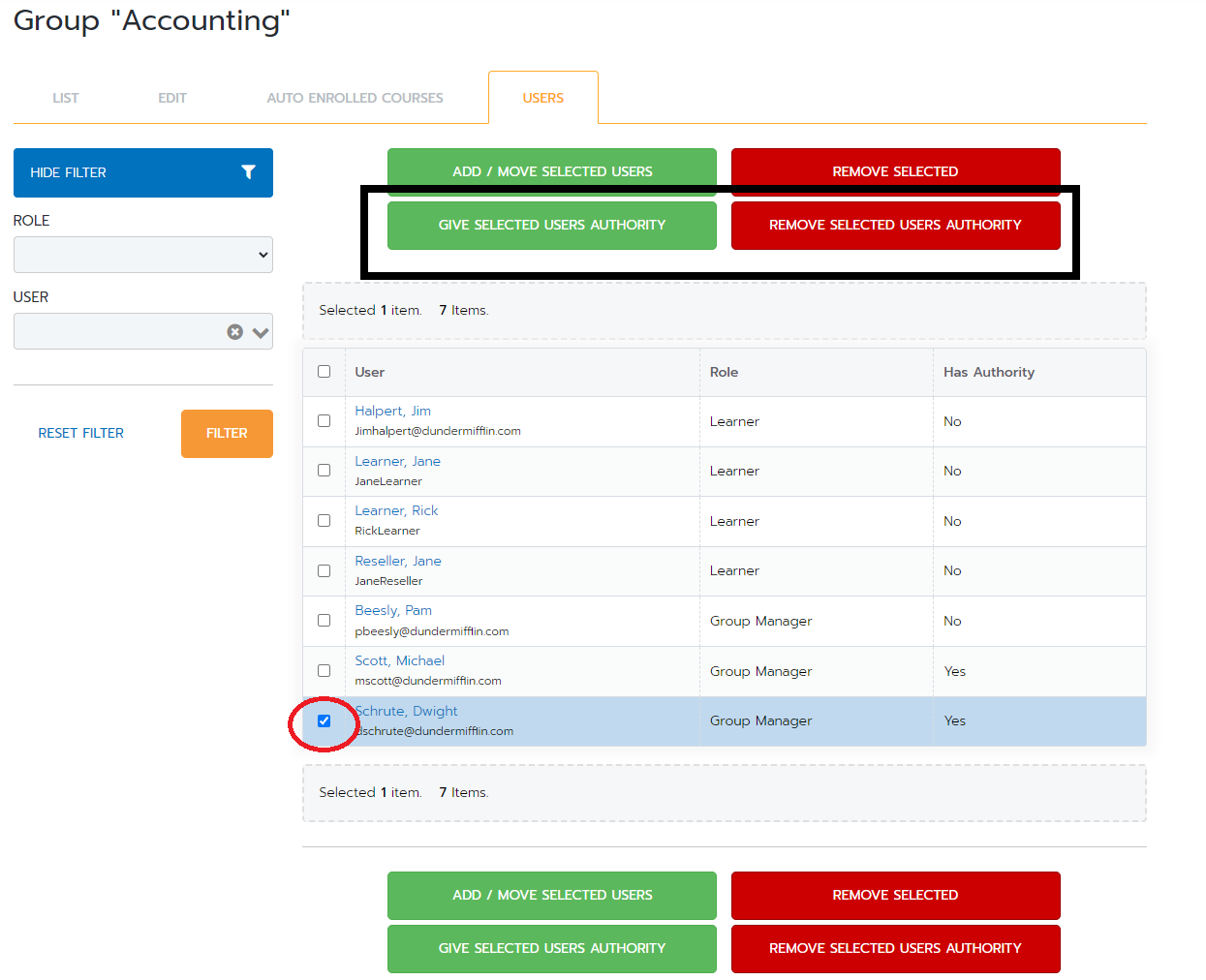Switch to the EDIT tab
1206x980 pixels.
coord(172,97)
